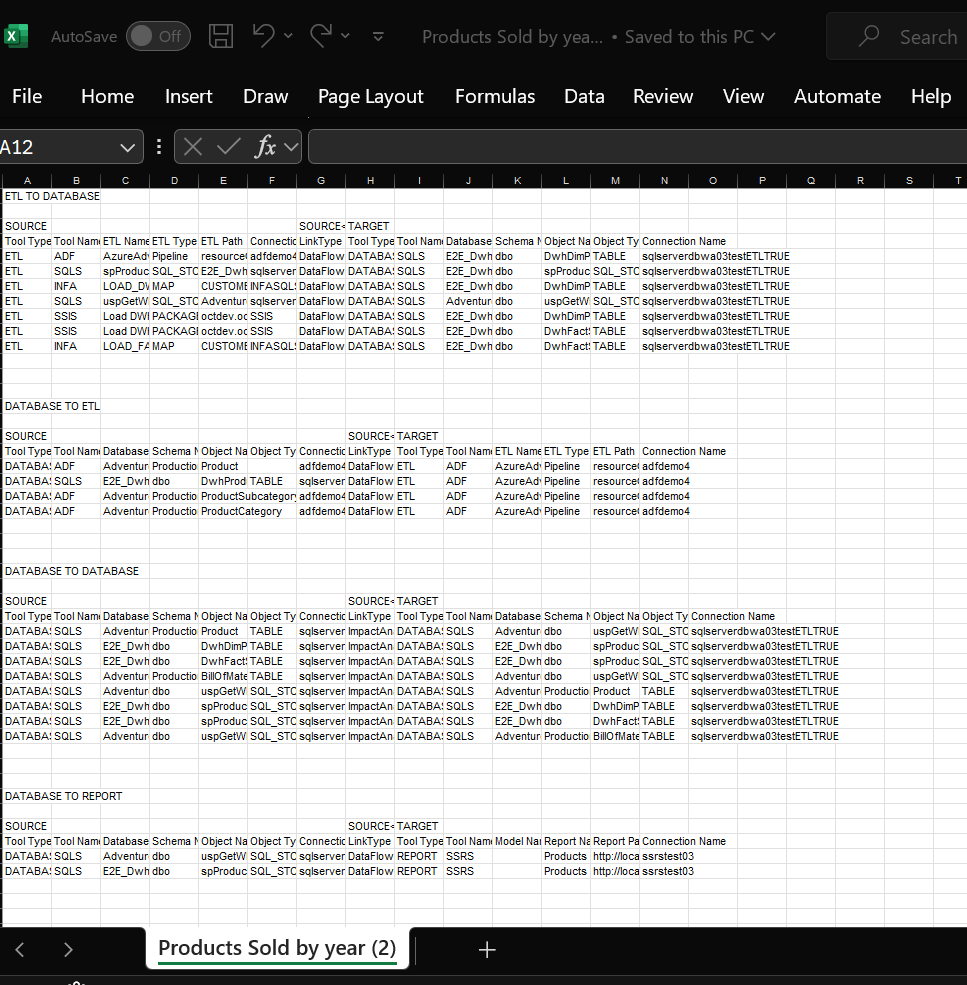This screenshot has width=967, height=985.
Task: Select the 'DATABASE TO ETL' heading cell
Action: 52,406
